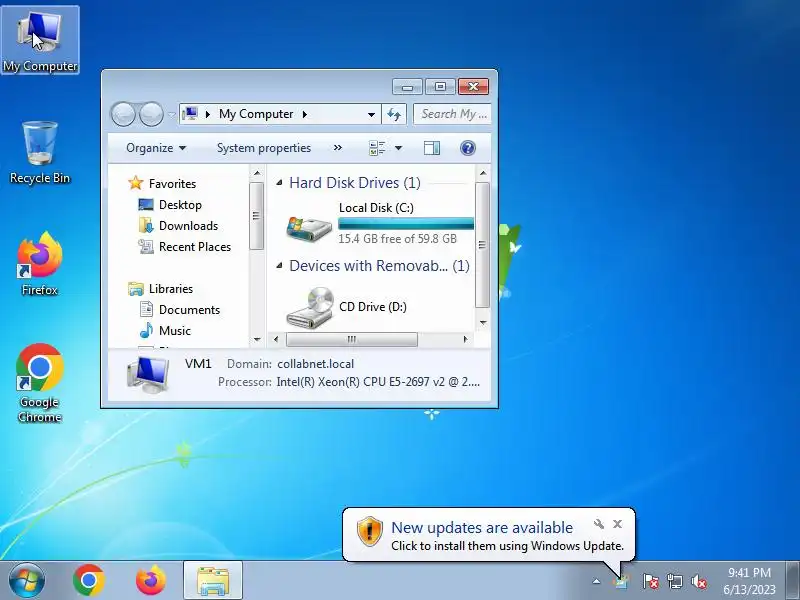This screenshot has width=800, height=600.
Task: Click the processor Intel Xeon text
Action: (378, 382)
